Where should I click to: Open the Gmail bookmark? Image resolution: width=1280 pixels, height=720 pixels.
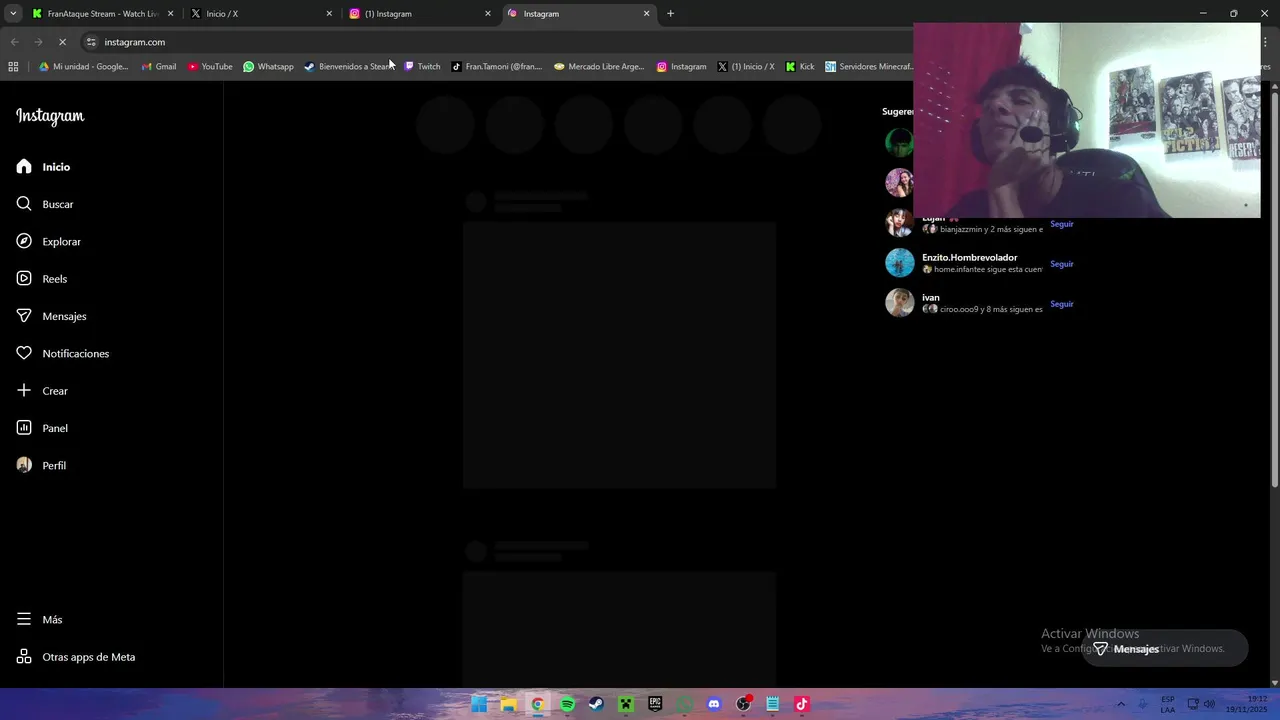[x=159, y=67]
